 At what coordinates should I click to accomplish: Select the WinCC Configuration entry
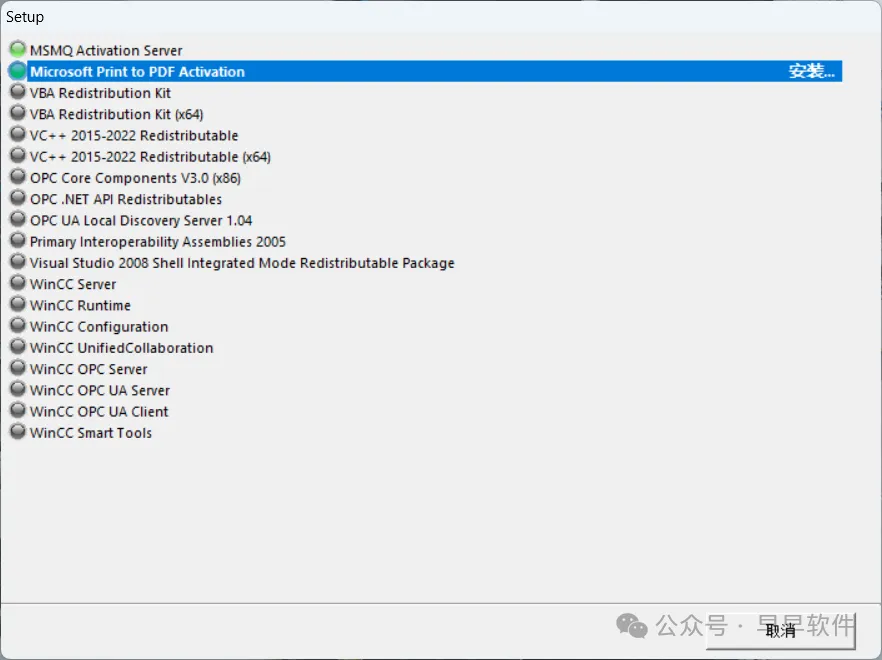click(99, 327)
